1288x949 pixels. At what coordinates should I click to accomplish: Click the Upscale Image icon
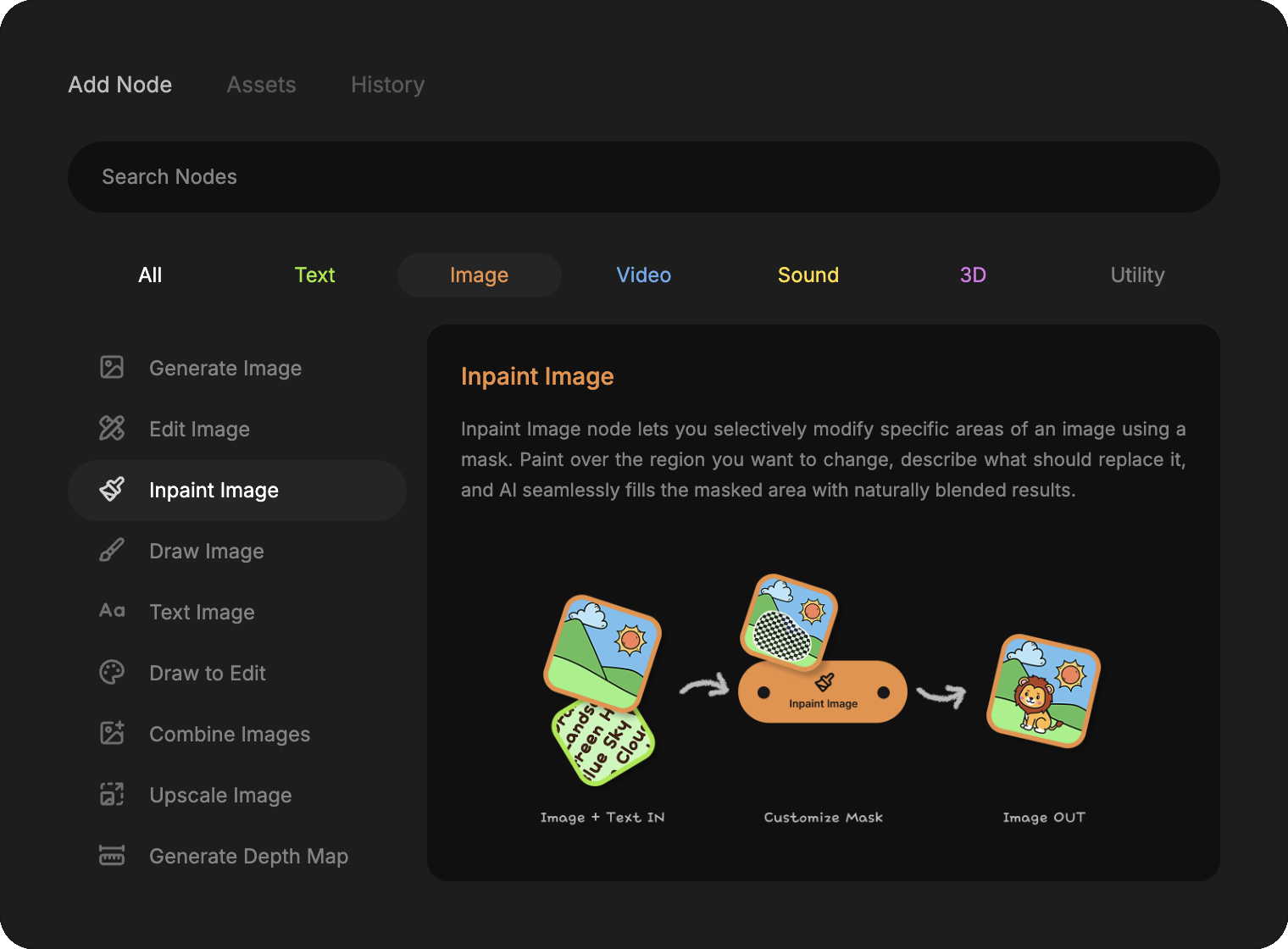(112, 794)
